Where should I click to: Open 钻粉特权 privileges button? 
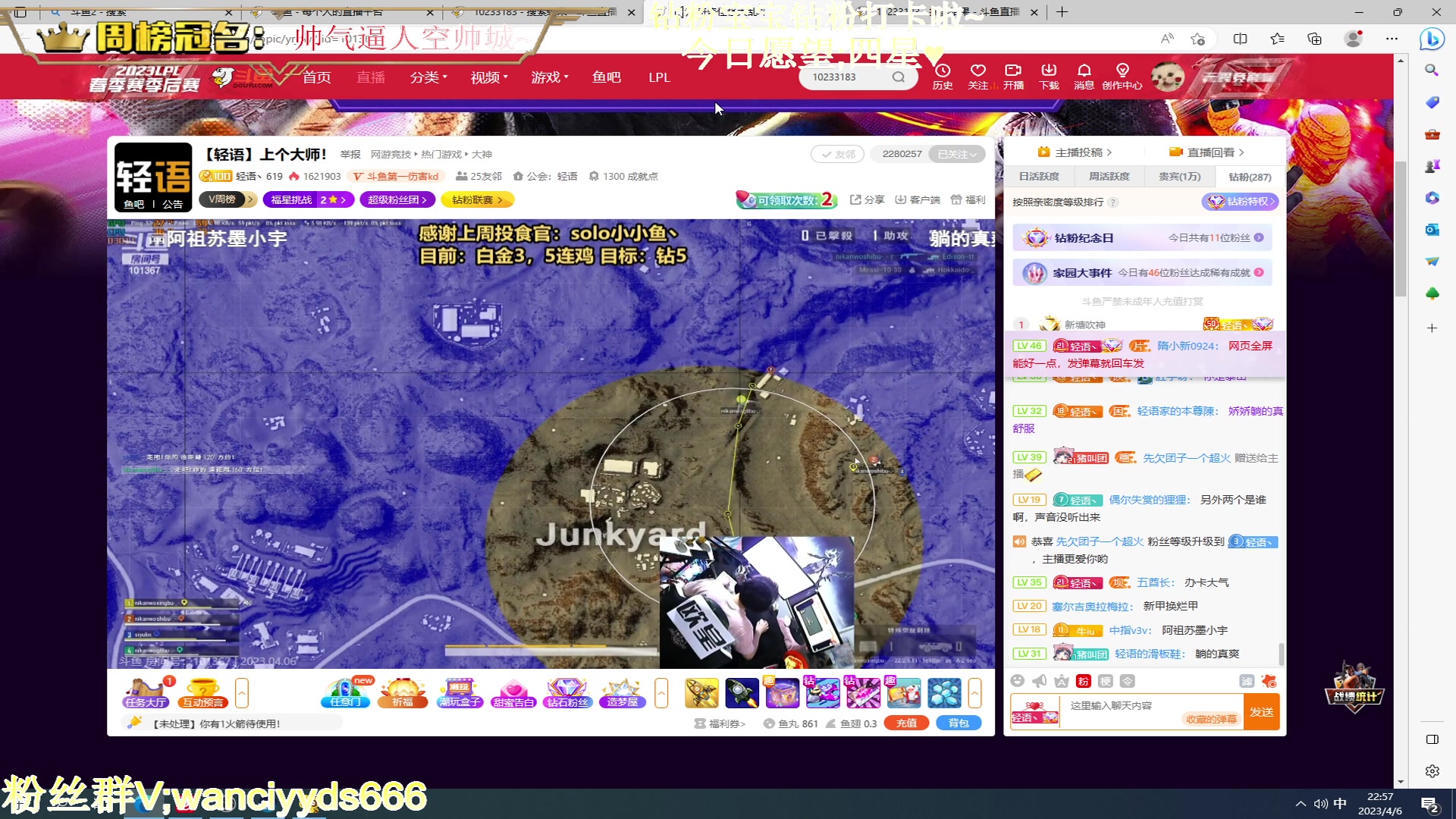(1240, 202)
